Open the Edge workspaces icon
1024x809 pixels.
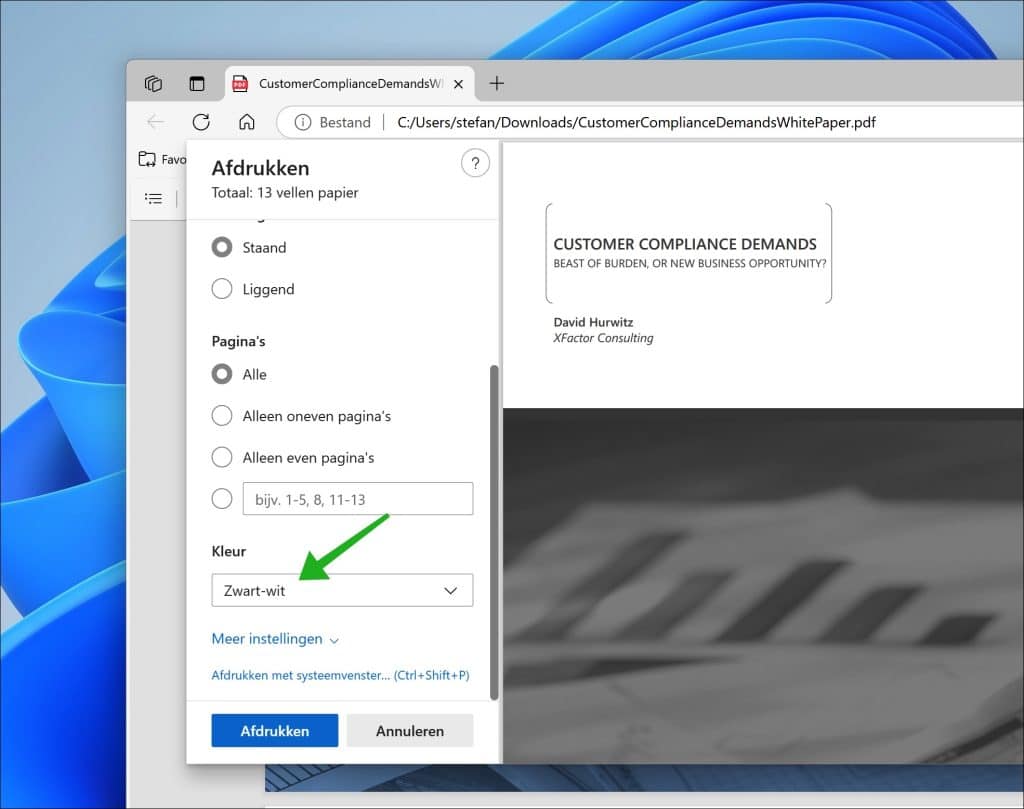pyautogui.click(x=153, y=84)
